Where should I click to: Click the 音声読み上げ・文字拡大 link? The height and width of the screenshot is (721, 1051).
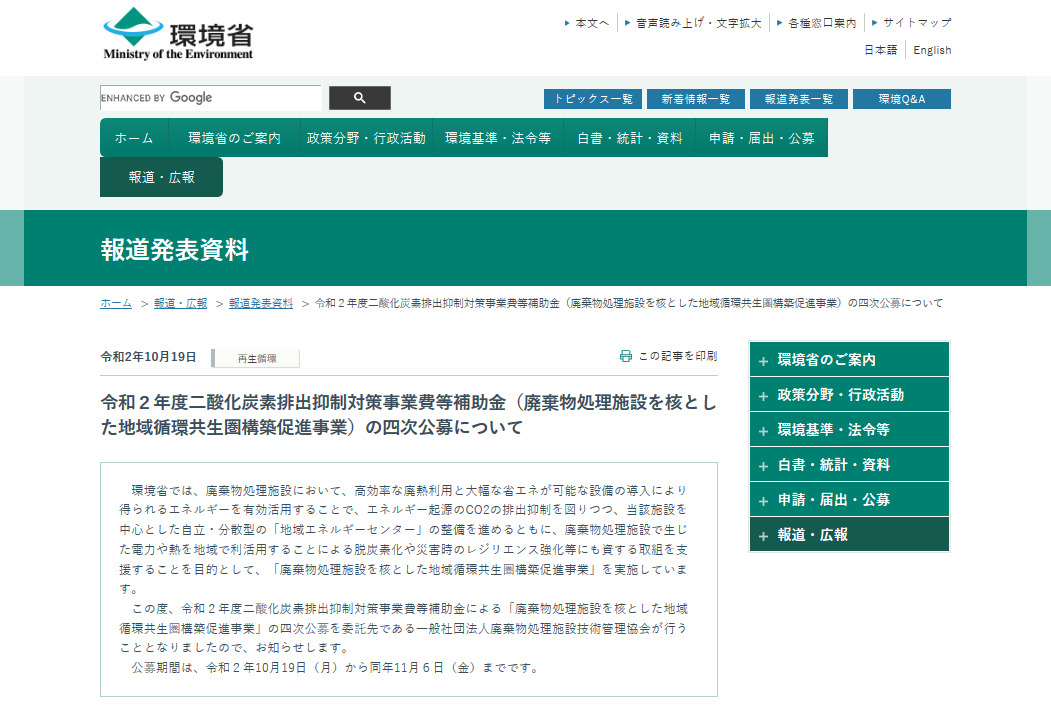click(x=698, y=22)
